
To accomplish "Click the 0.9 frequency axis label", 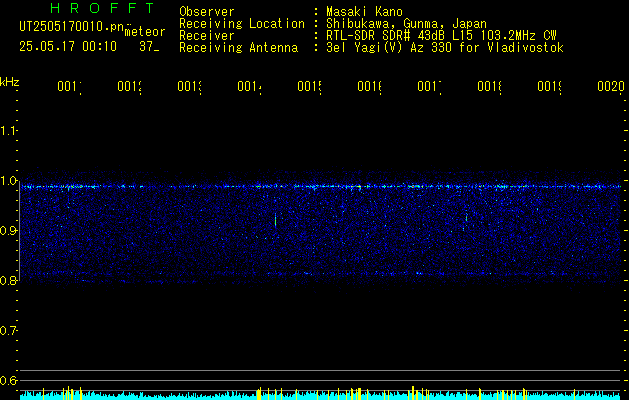I will point(8,230).
